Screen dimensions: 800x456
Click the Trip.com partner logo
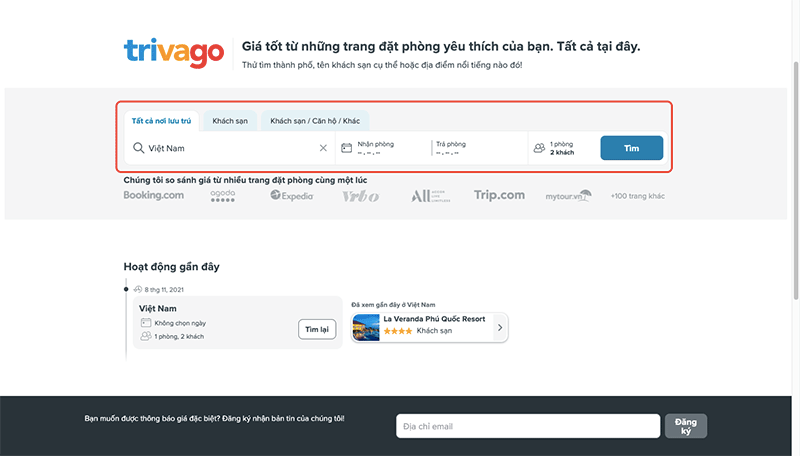point(499,195)
